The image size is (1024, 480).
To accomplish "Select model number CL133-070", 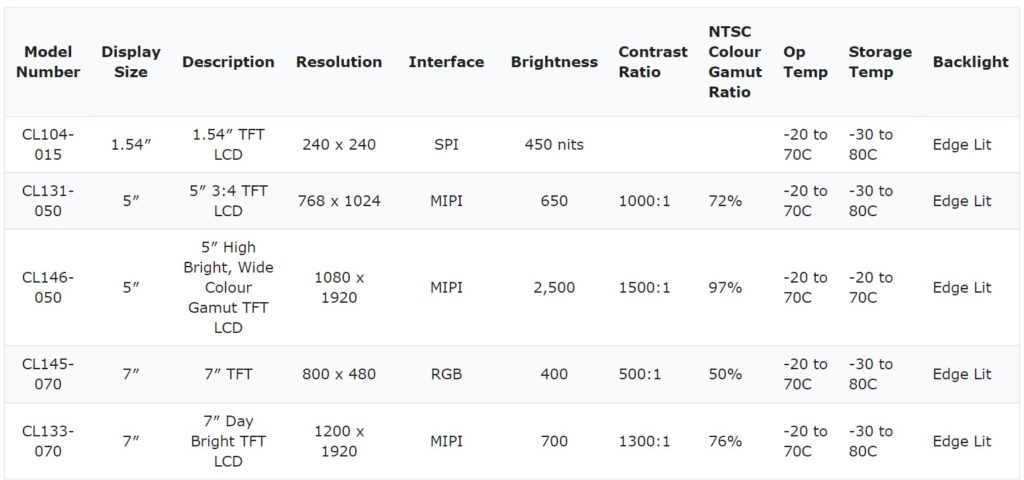I will click(48, 441).
